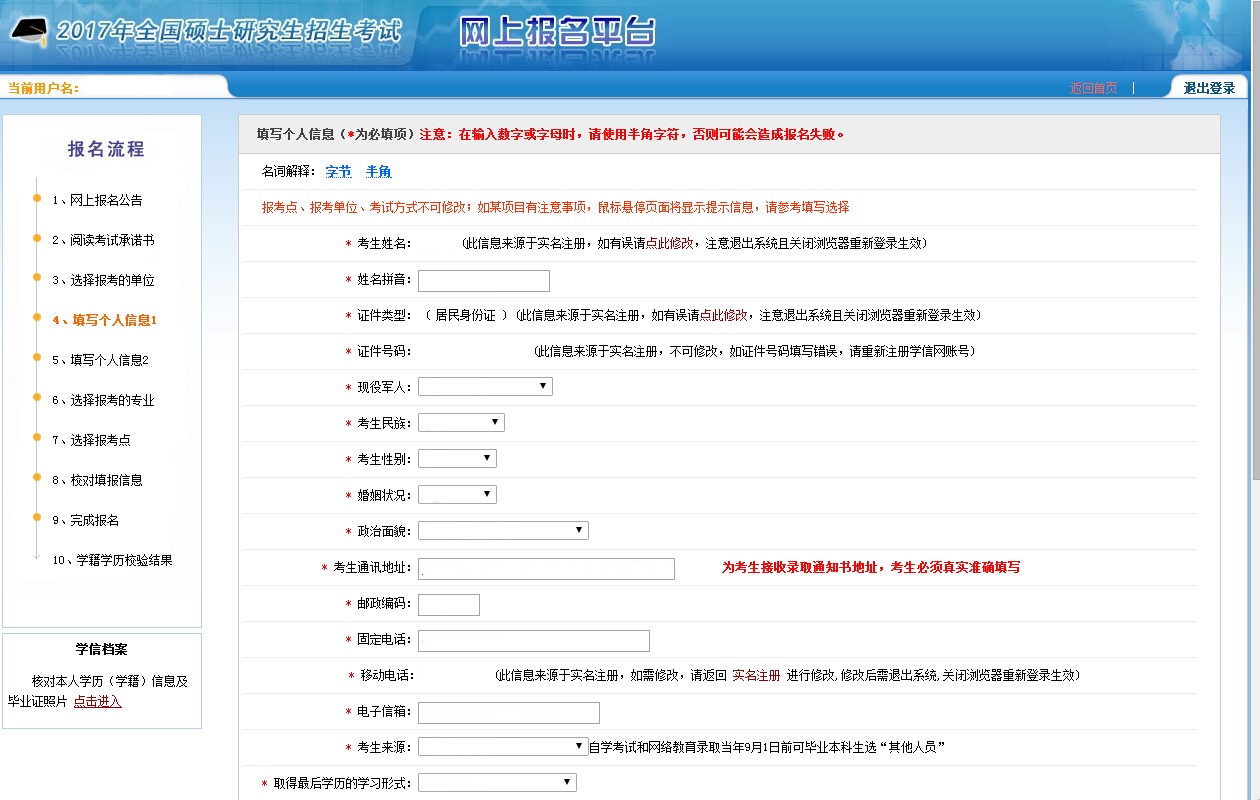
Task: Go to step 1、网上报名公告
Action: point(97,200)
